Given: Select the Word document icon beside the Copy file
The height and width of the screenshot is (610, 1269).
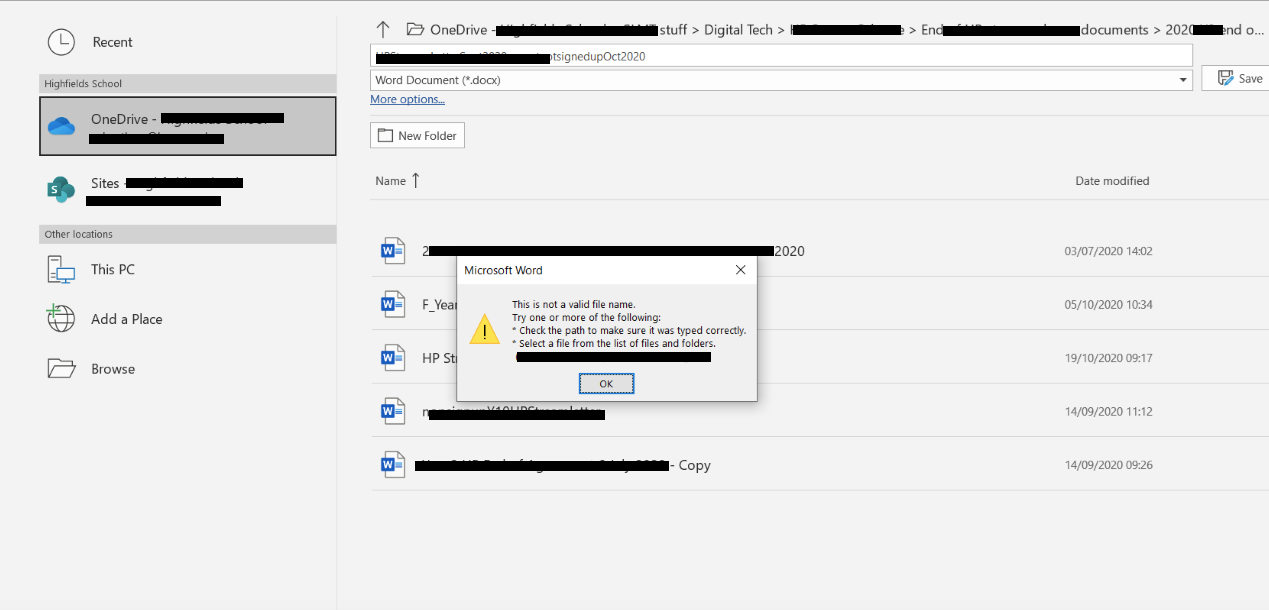Looking at the screenshot, I should point(392,464).
